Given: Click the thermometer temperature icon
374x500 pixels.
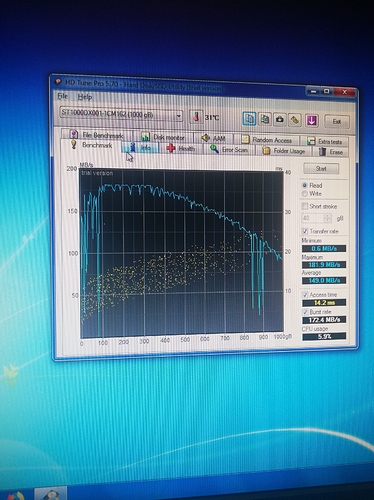Looking at the screenshot, I should [196, 117].
